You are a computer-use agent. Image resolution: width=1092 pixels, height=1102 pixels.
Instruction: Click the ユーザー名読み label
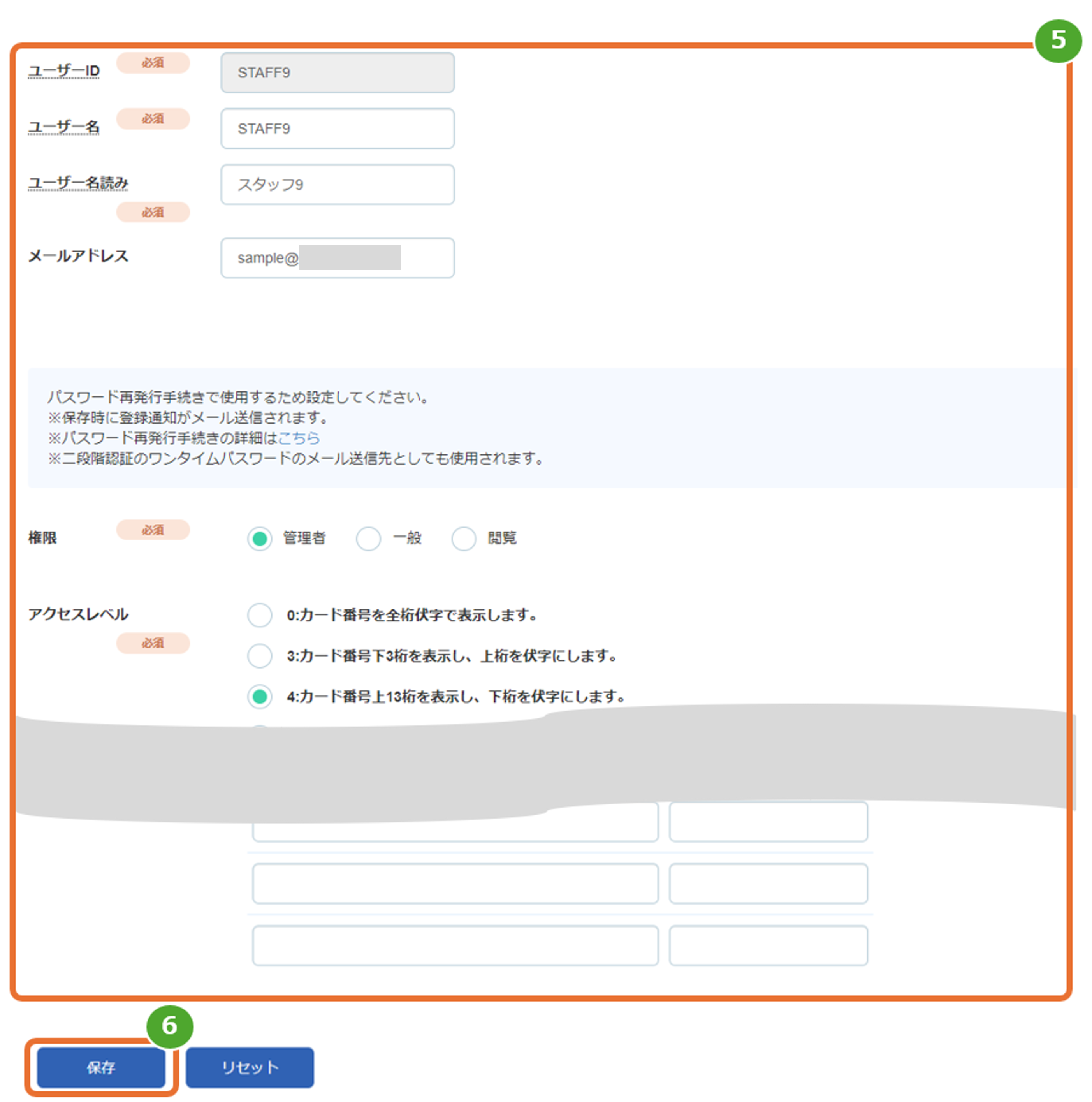78,183
